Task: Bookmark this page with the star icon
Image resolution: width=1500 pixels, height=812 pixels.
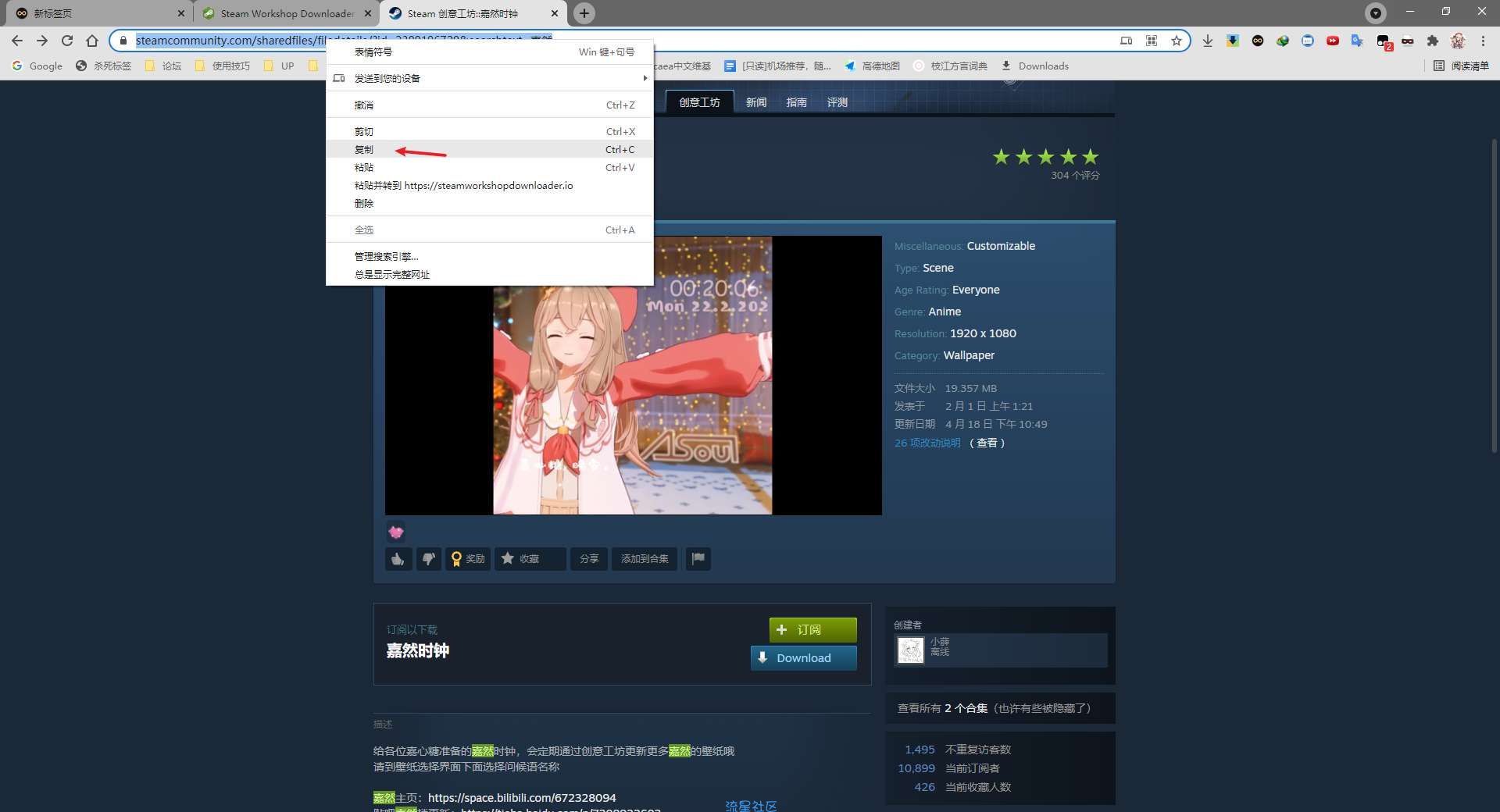Action: tap(1177, 41)
